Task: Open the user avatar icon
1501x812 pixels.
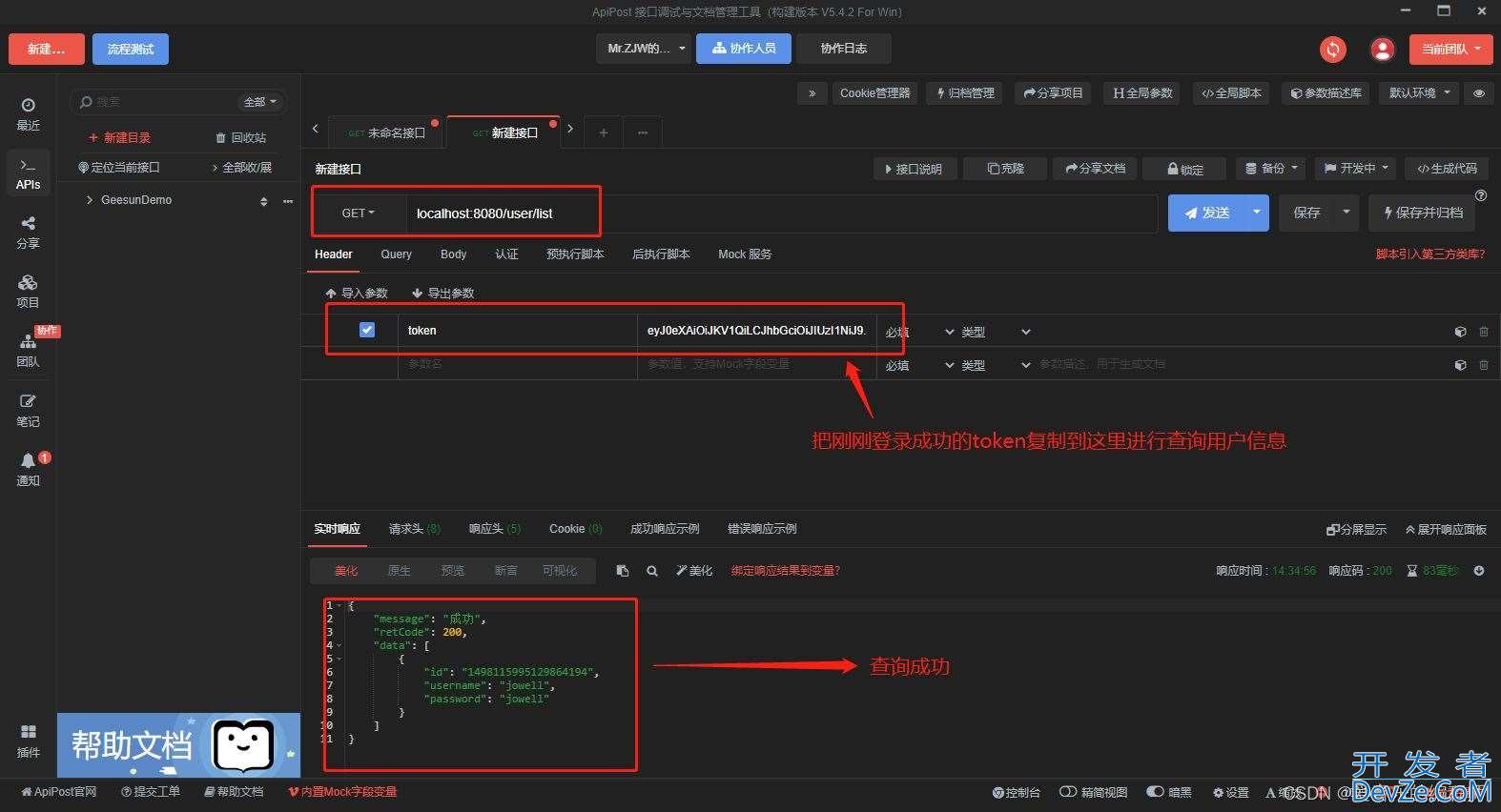Action: (x=1382, y=49)
